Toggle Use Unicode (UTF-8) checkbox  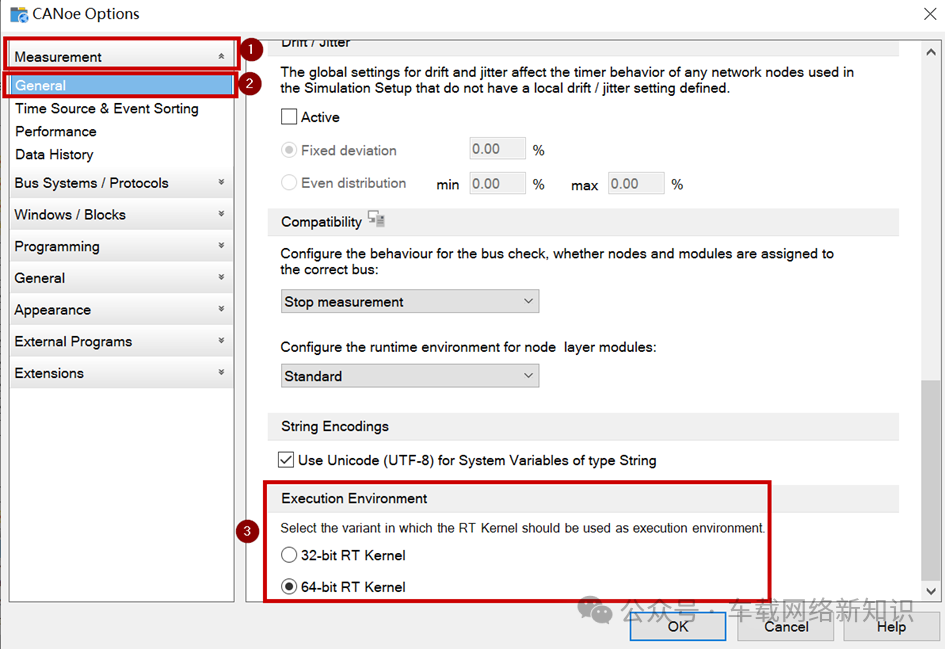(286, 460)
